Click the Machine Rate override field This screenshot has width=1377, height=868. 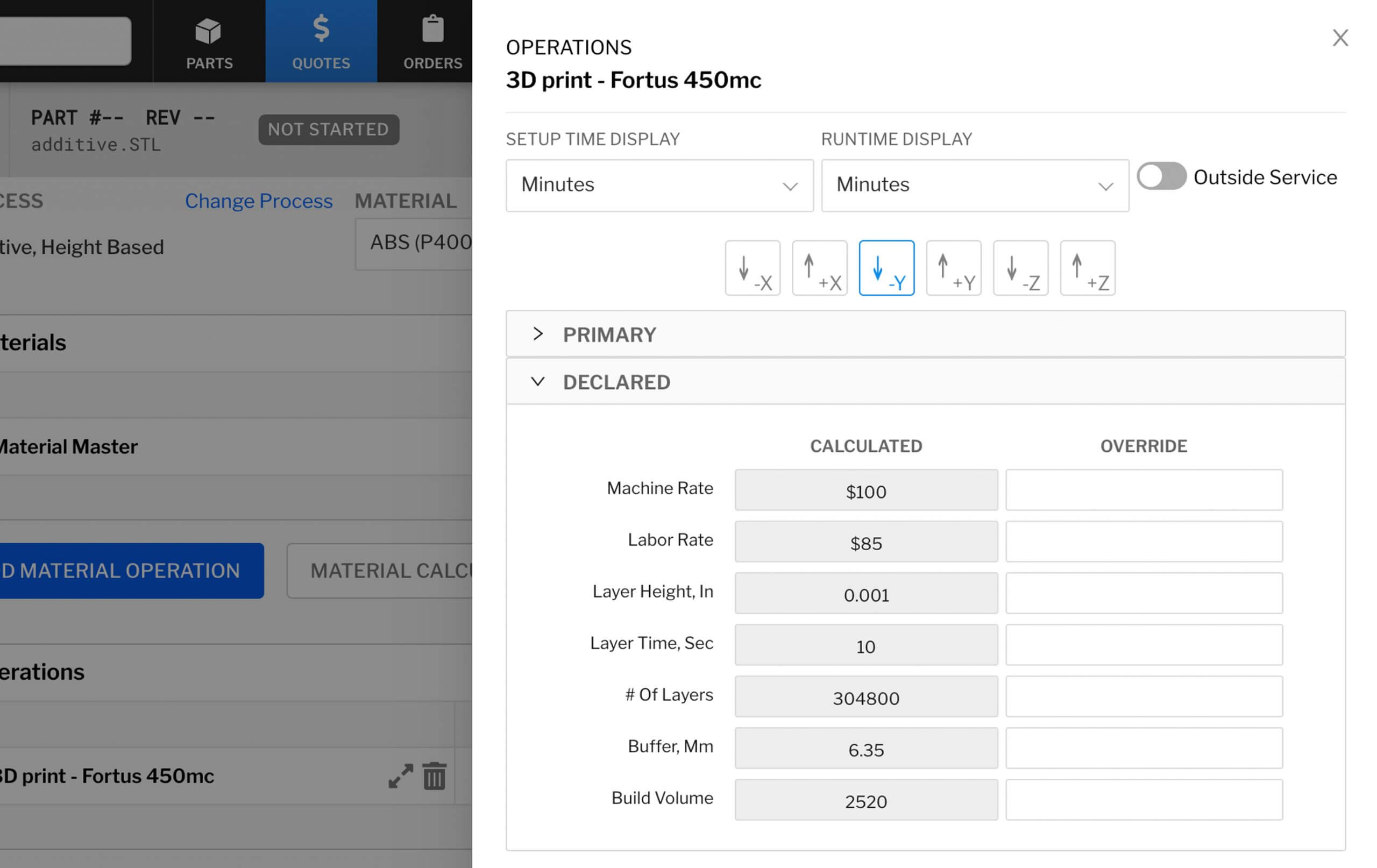coord(1144,490)
